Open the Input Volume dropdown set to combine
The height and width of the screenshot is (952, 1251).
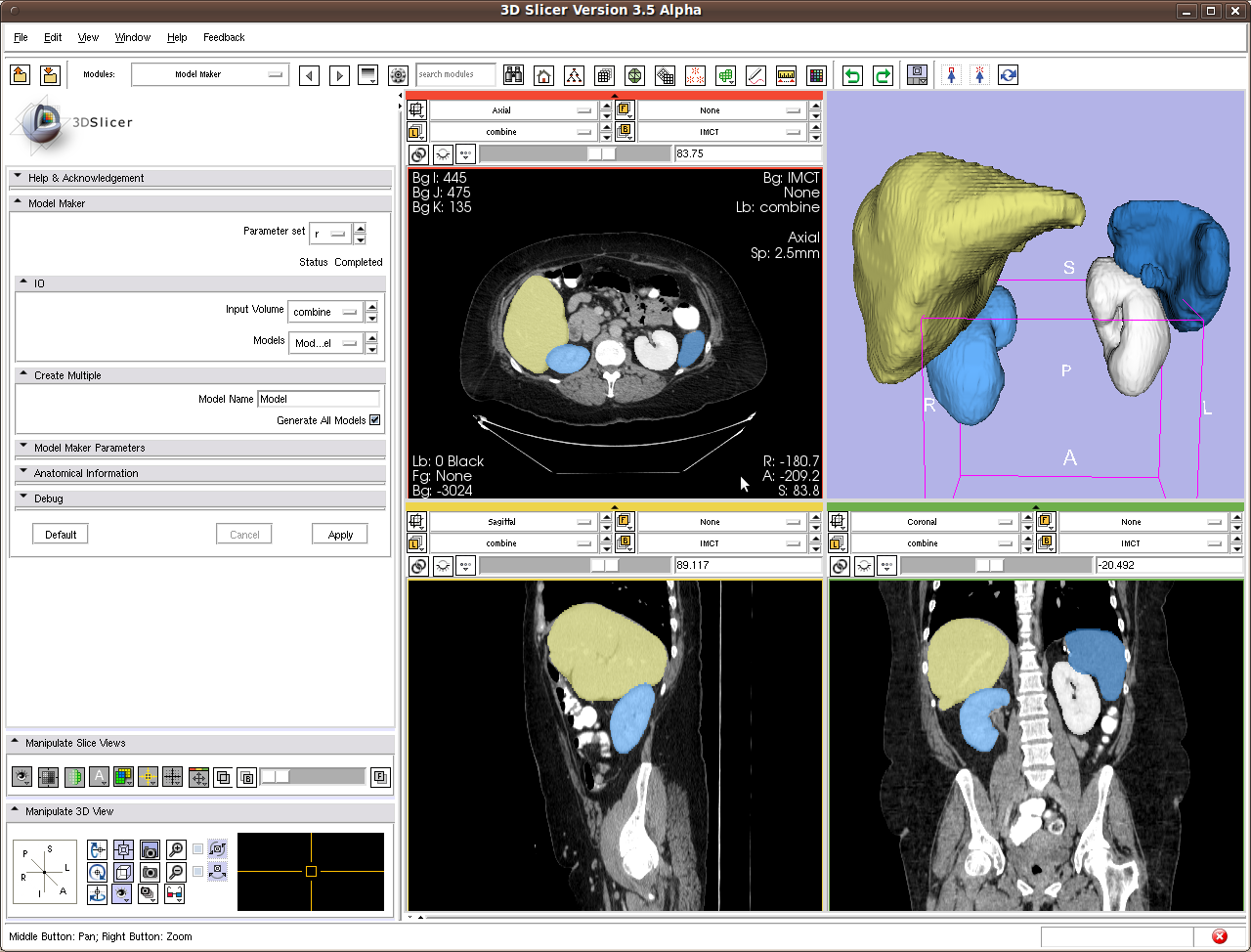click(x=324, y=312)
